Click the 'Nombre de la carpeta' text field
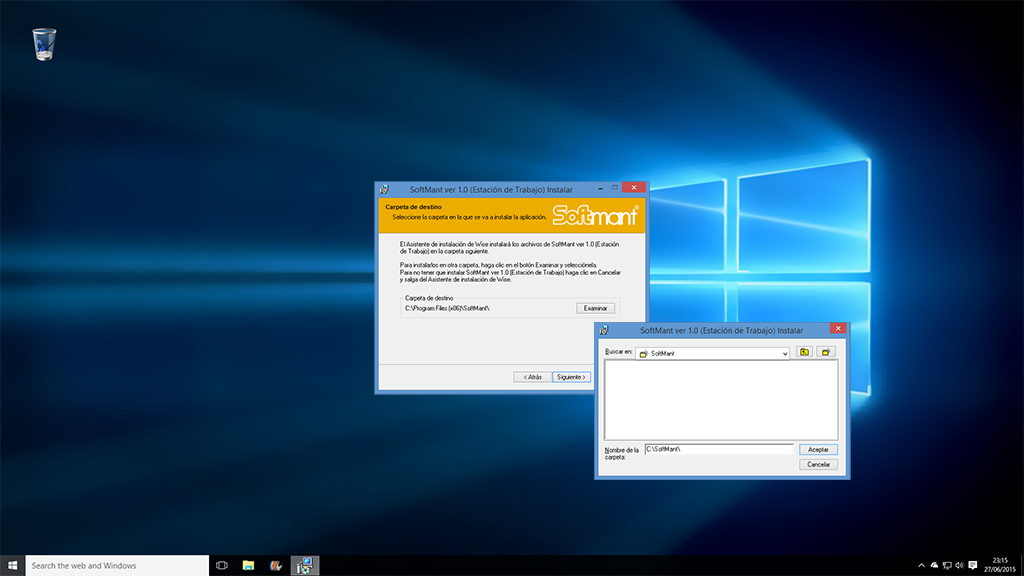1024x576 pixels. (x=718, y=449)
